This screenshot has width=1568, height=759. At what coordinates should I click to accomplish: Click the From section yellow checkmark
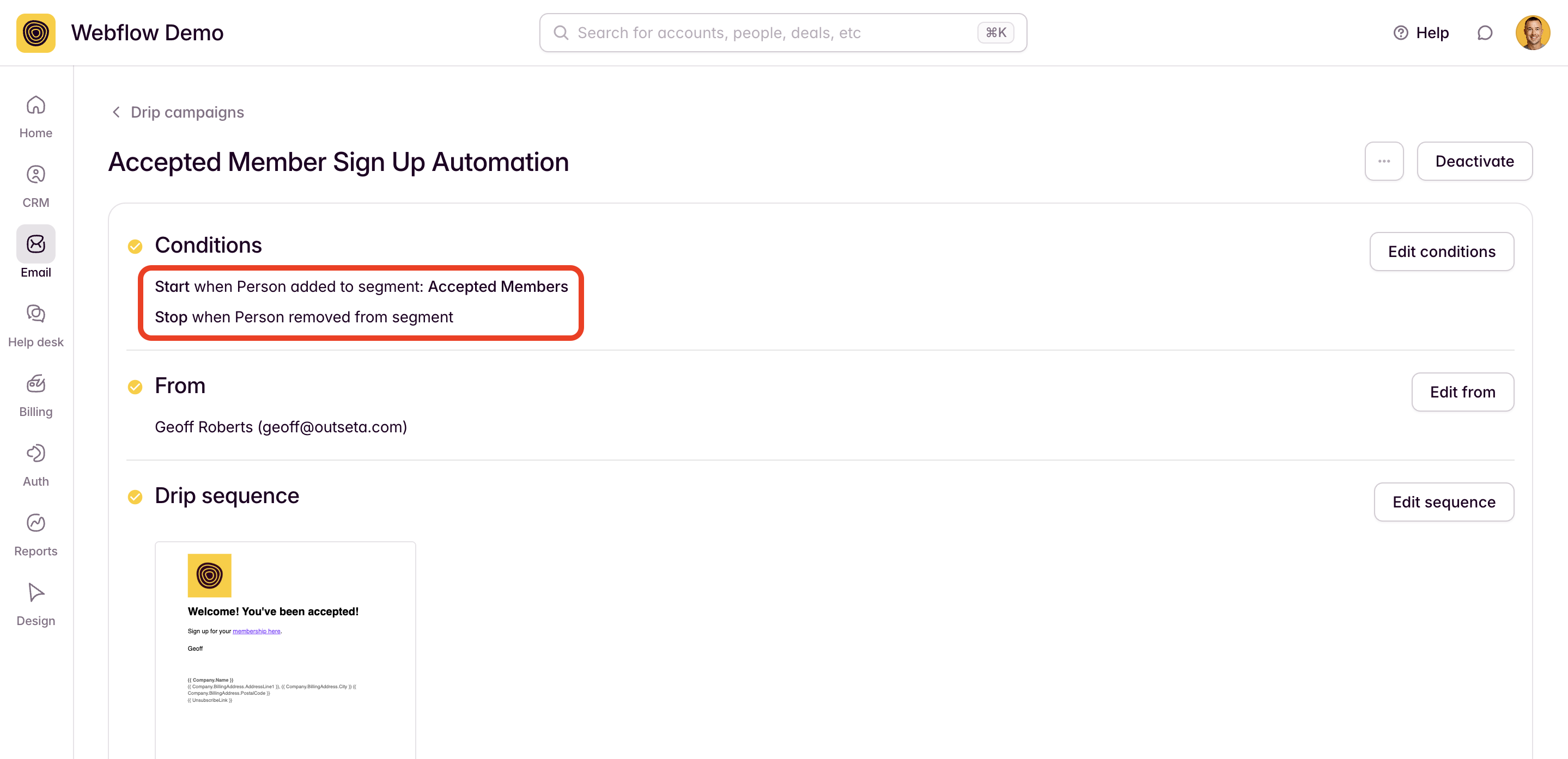click(135, 387)
